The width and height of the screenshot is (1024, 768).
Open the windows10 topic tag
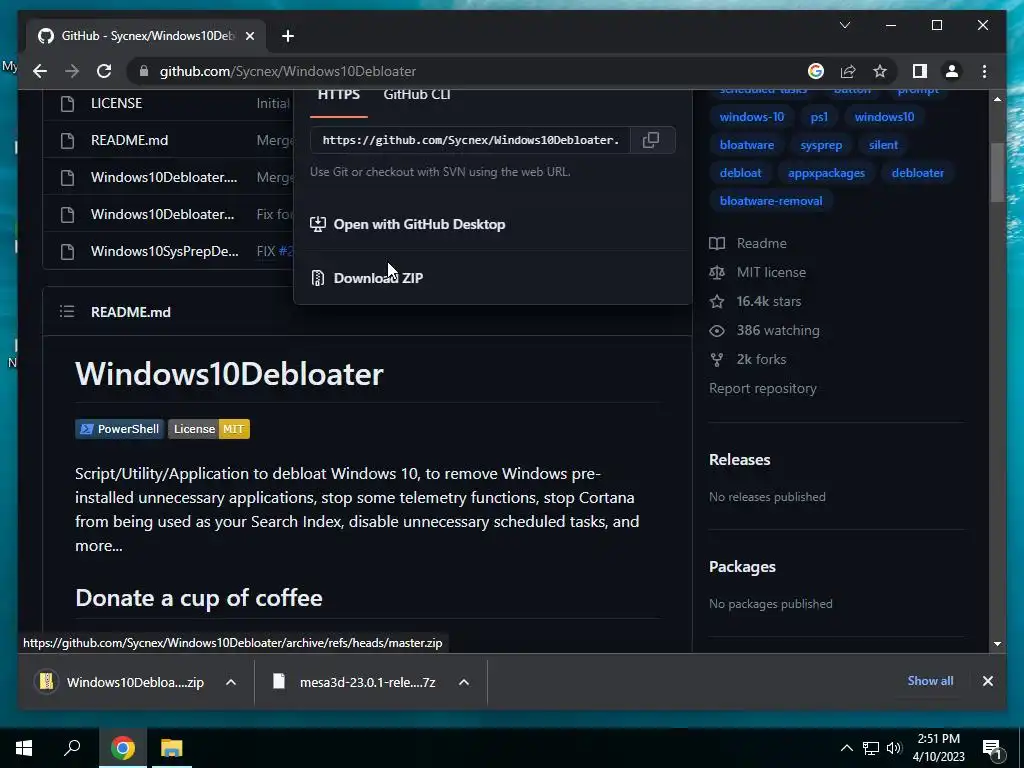click(x=884, y=117)
